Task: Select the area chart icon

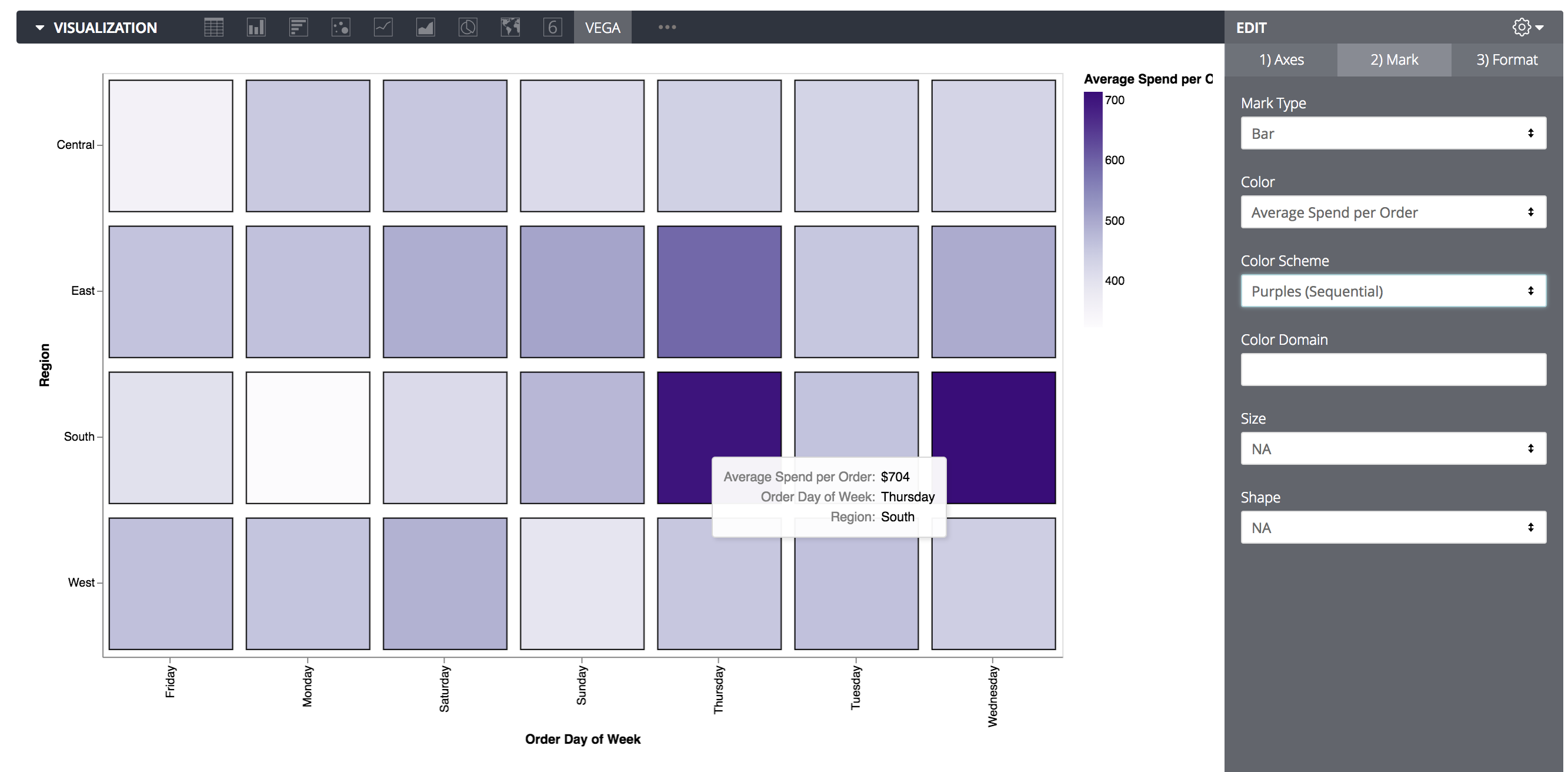Action: pos(425,28)
